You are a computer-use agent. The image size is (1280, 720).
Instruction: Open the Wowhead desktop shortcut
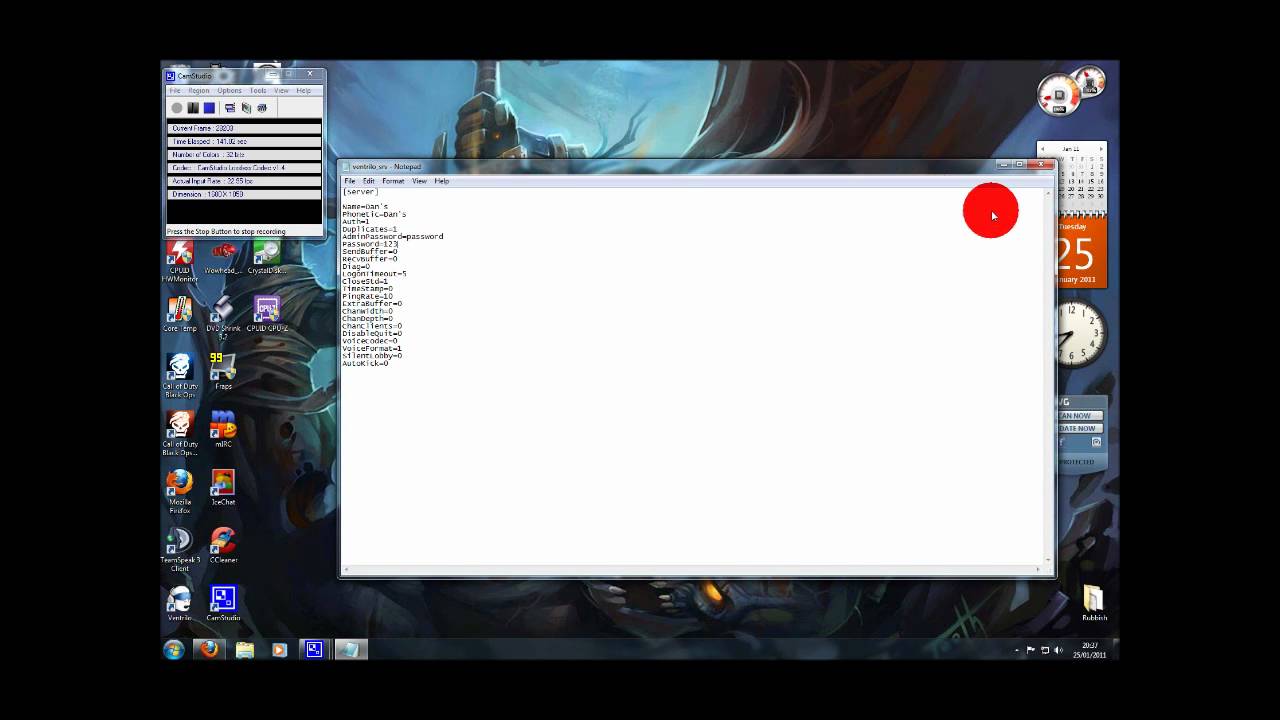[223, 257]
